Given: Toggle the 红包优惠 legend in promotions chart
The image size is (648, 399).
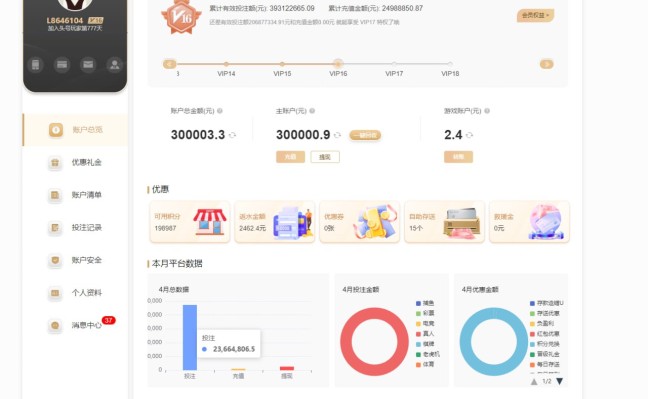Looking at the screenshot, I should tap(545, 334).
